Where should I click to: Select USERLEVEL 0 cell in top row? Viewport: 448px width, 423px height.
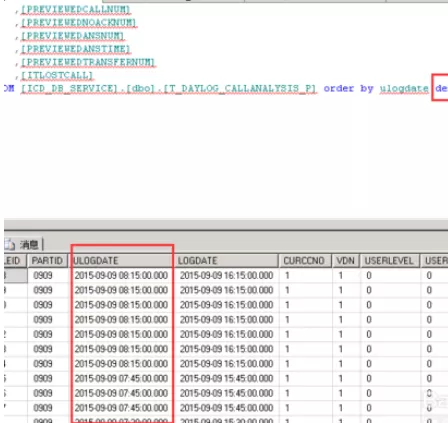390,276
